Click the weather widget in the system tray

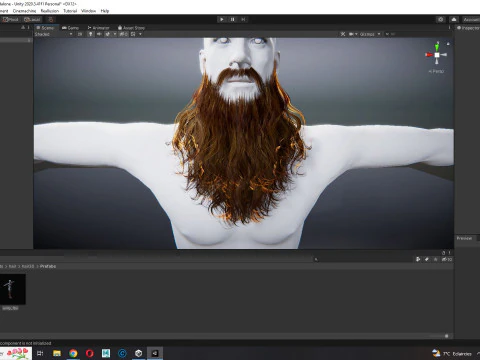tap(452, 353)
